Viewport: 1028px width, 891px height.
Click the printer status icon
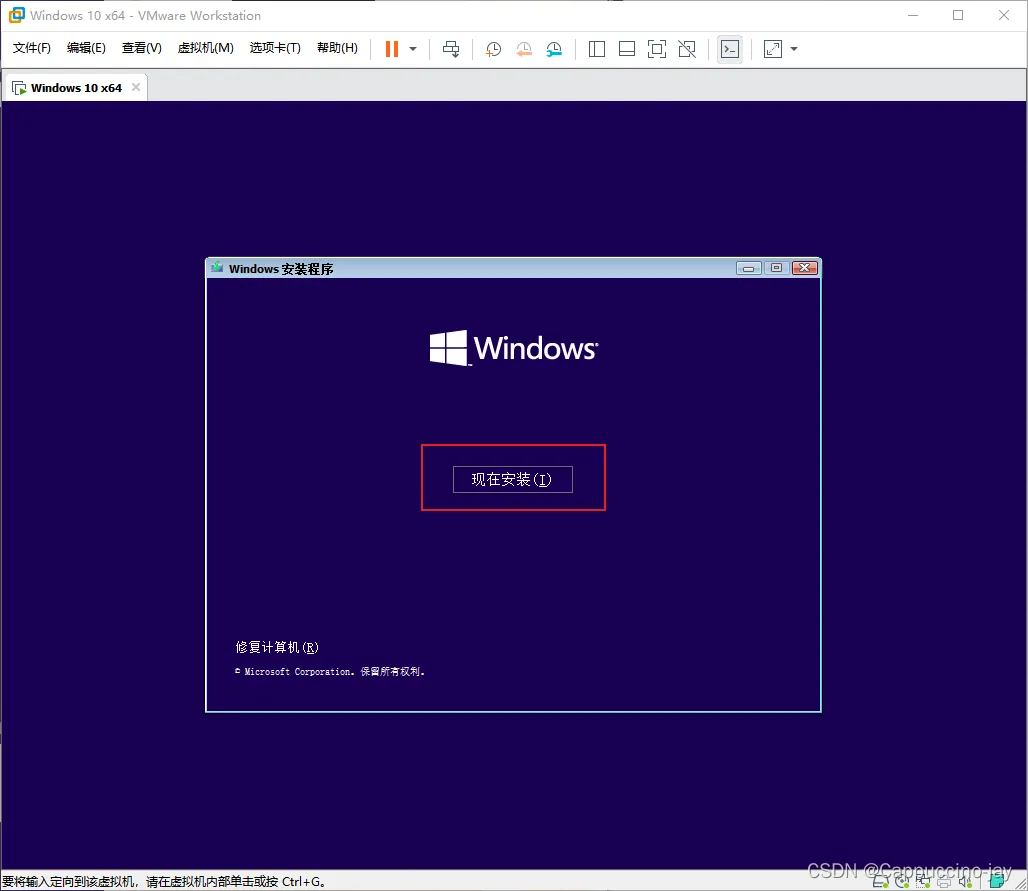(944, 882)
